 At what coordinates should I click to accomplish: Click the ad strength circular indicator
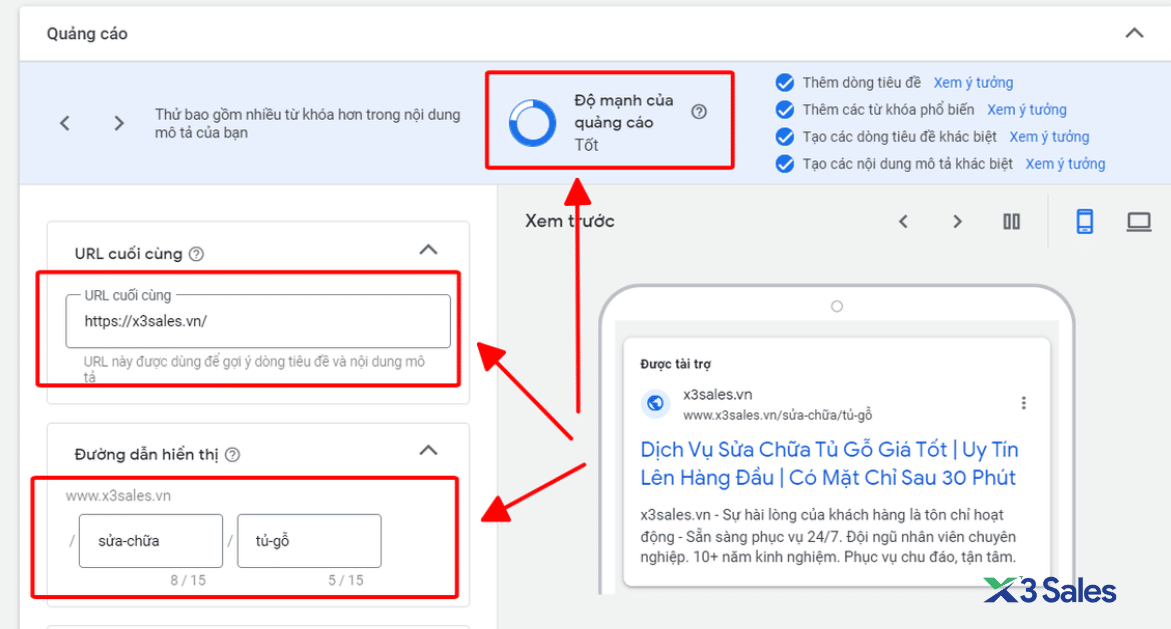tap(532, 123)
